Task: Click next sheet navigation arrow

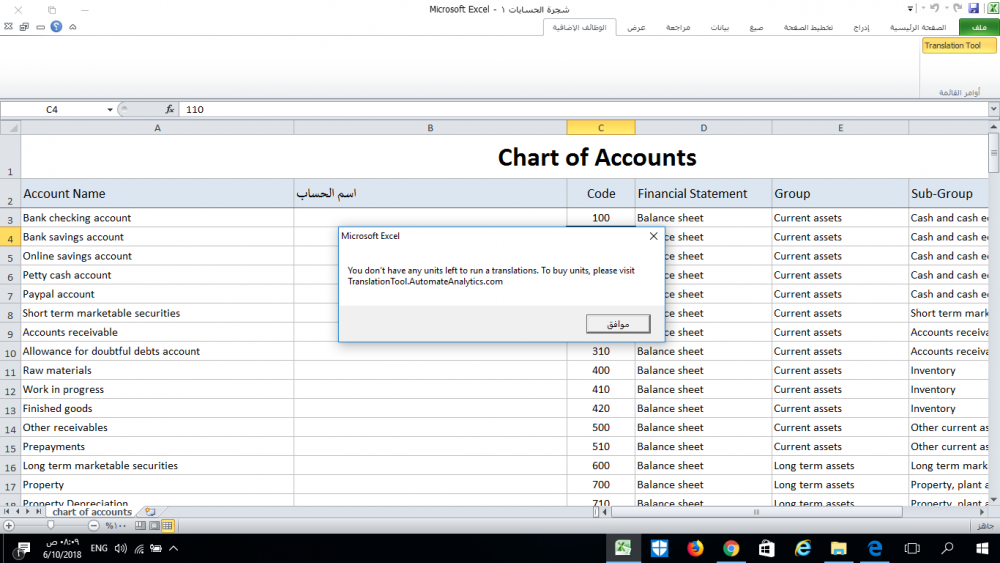Action: [27, 511]
